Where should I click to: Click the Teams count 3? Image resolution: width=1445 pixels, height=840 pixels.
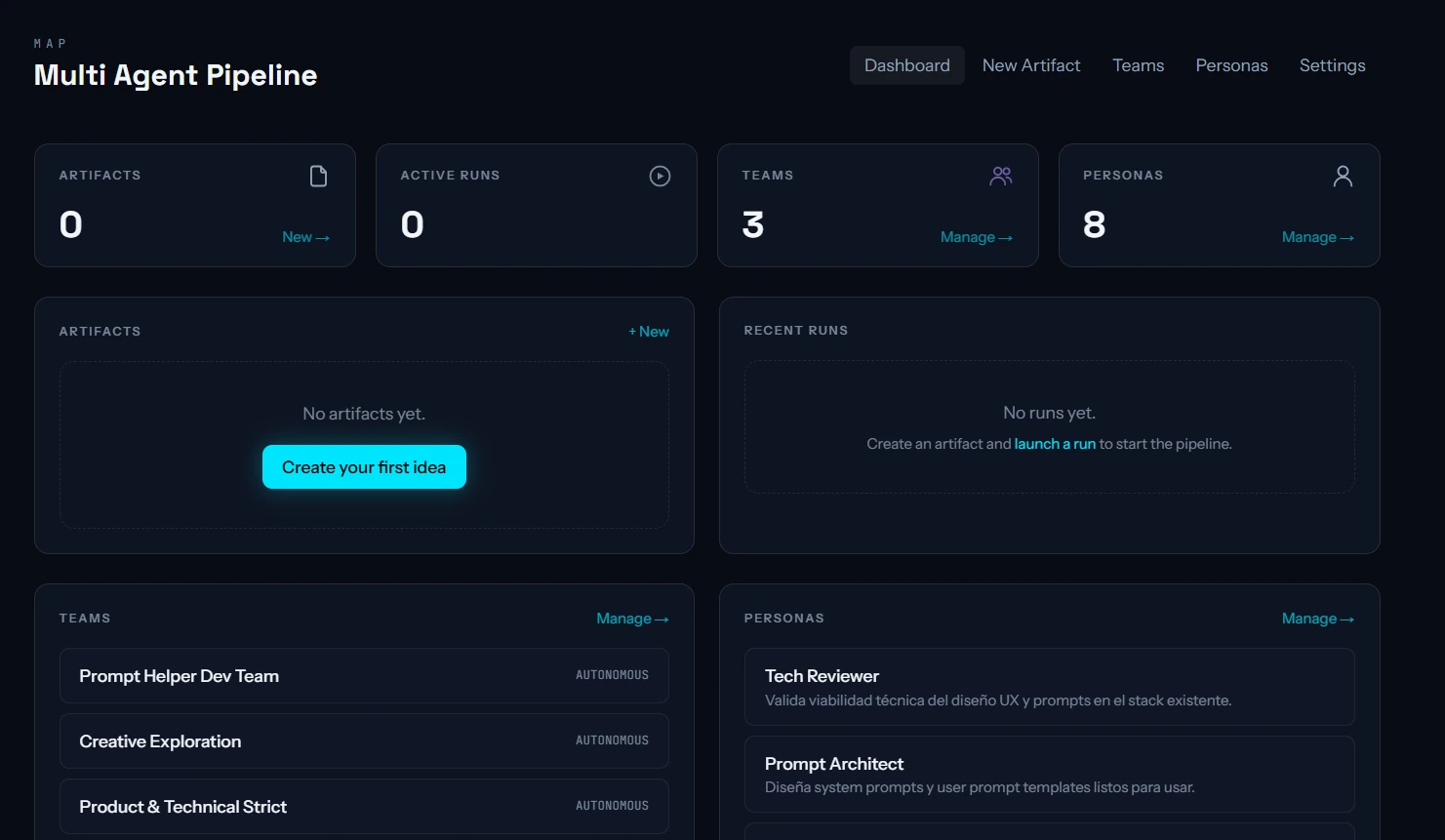pyautogui.click(x=753, y=225)
